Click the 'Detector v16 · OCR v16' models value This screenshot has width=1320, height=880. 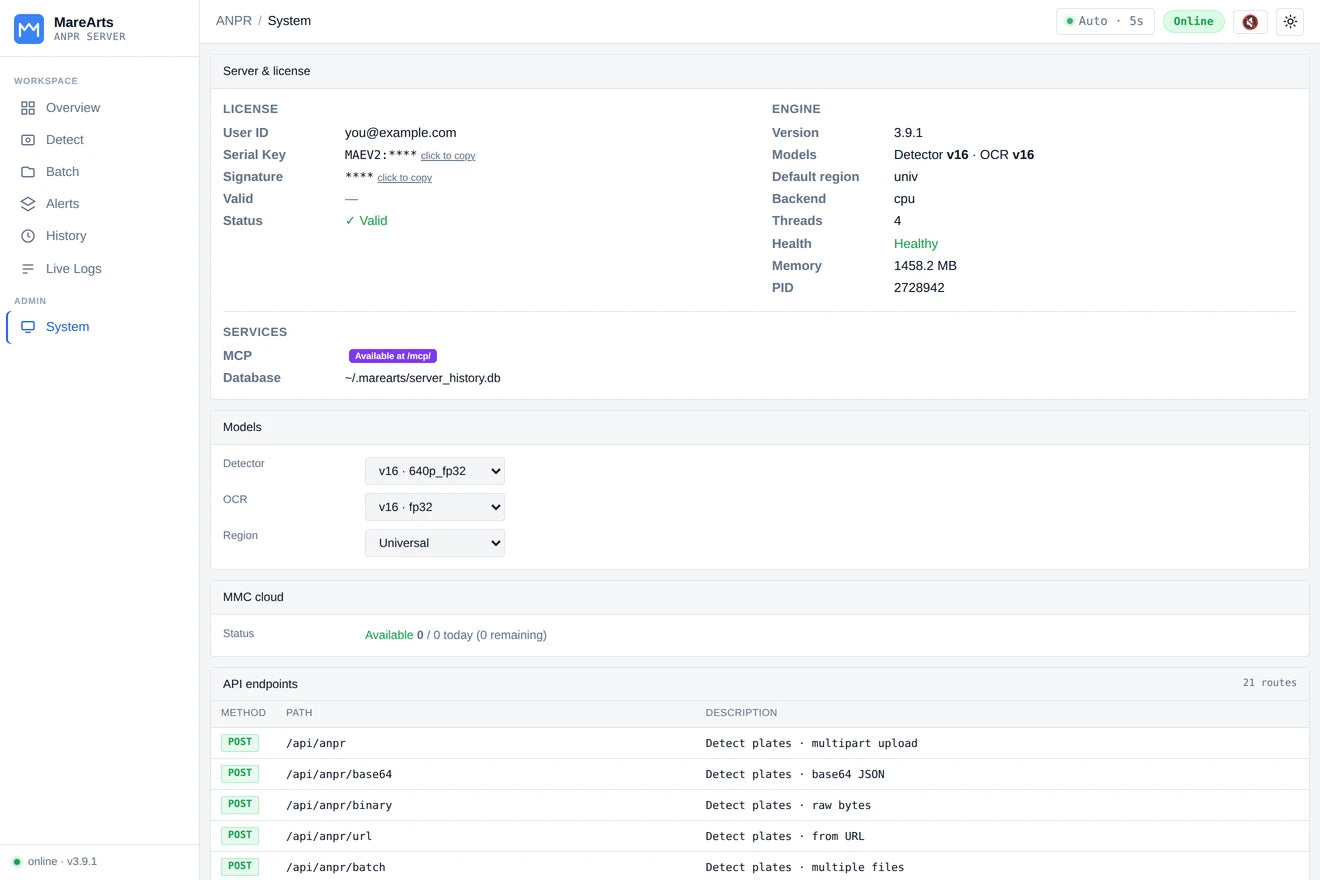coord(964,155)
